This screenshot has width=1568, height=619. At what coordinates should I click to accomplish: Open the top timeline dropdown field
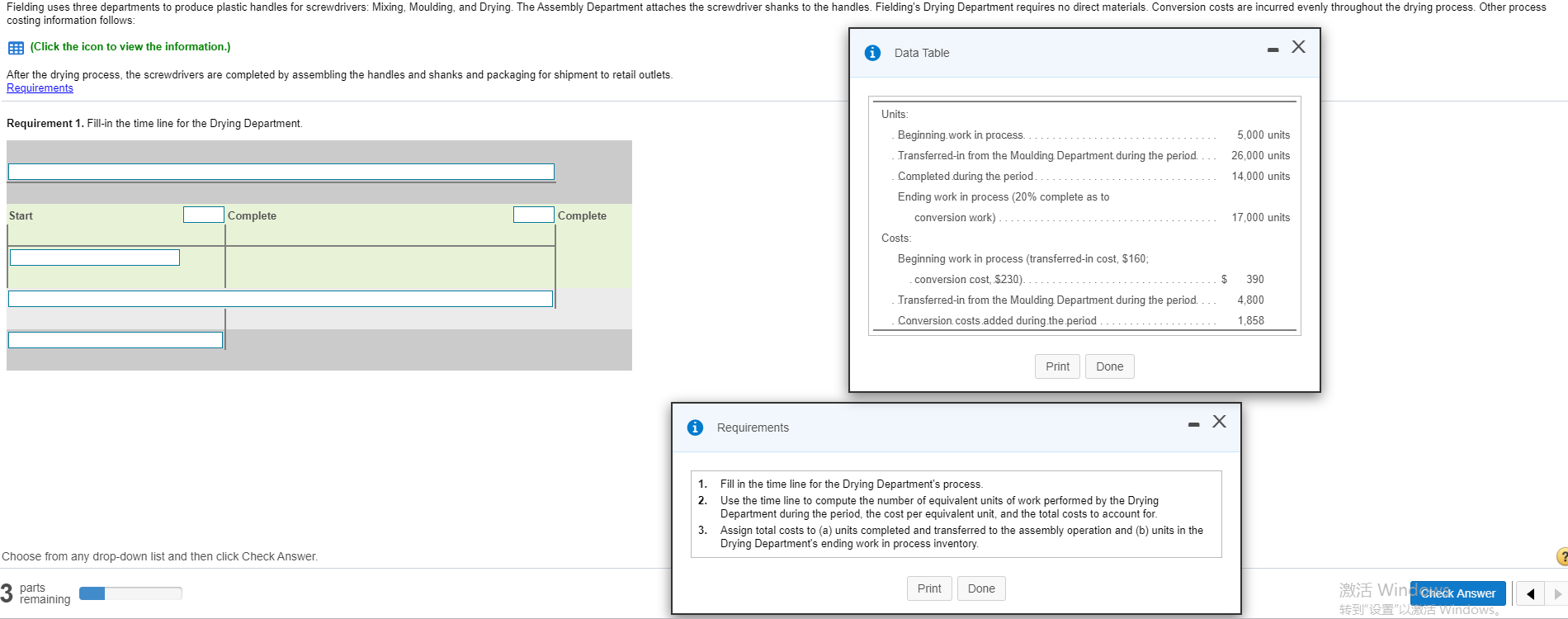tap(281, 172)
